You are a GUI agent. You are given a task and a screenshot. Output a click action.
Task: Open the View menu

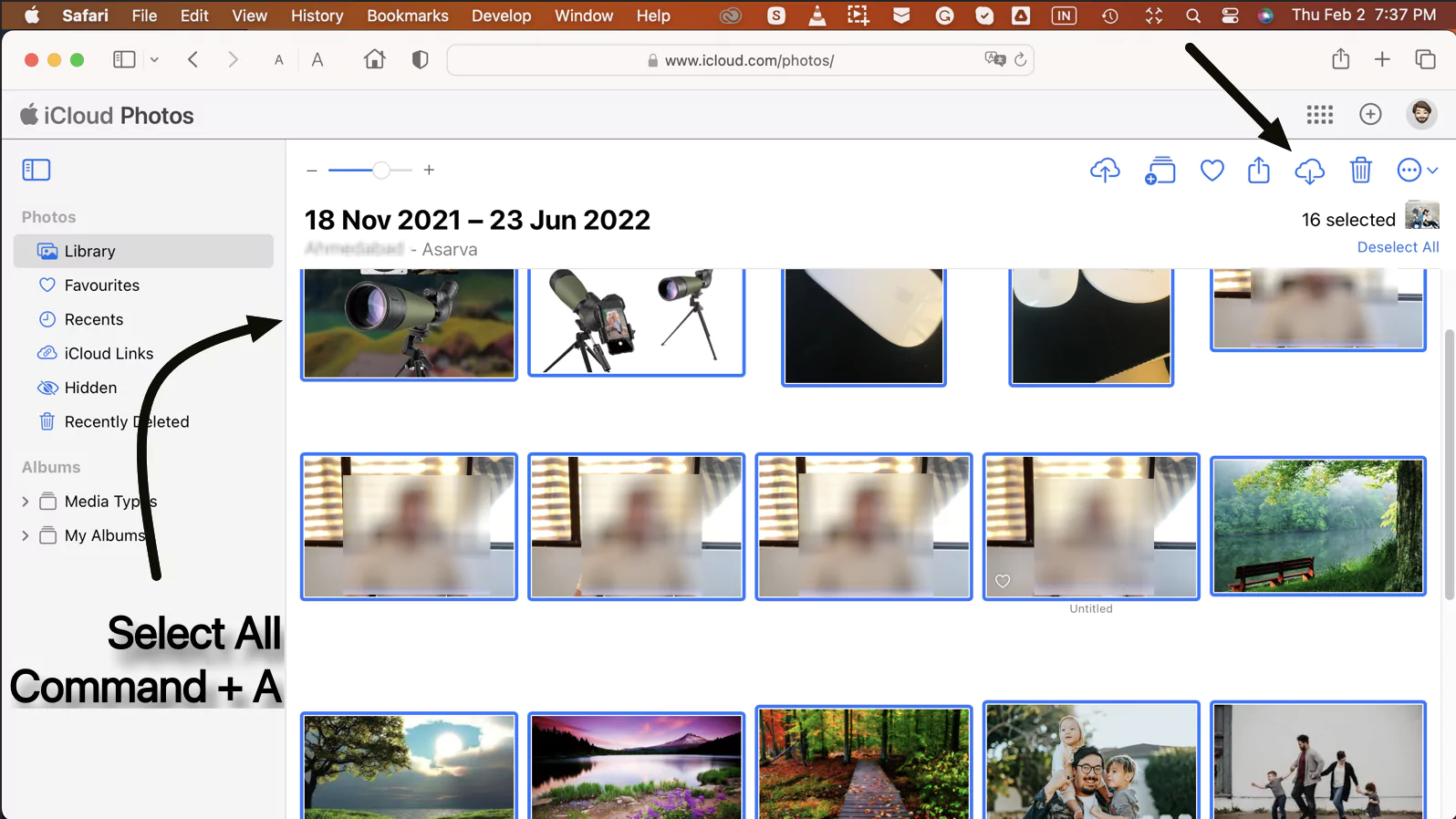pos(249,16)
